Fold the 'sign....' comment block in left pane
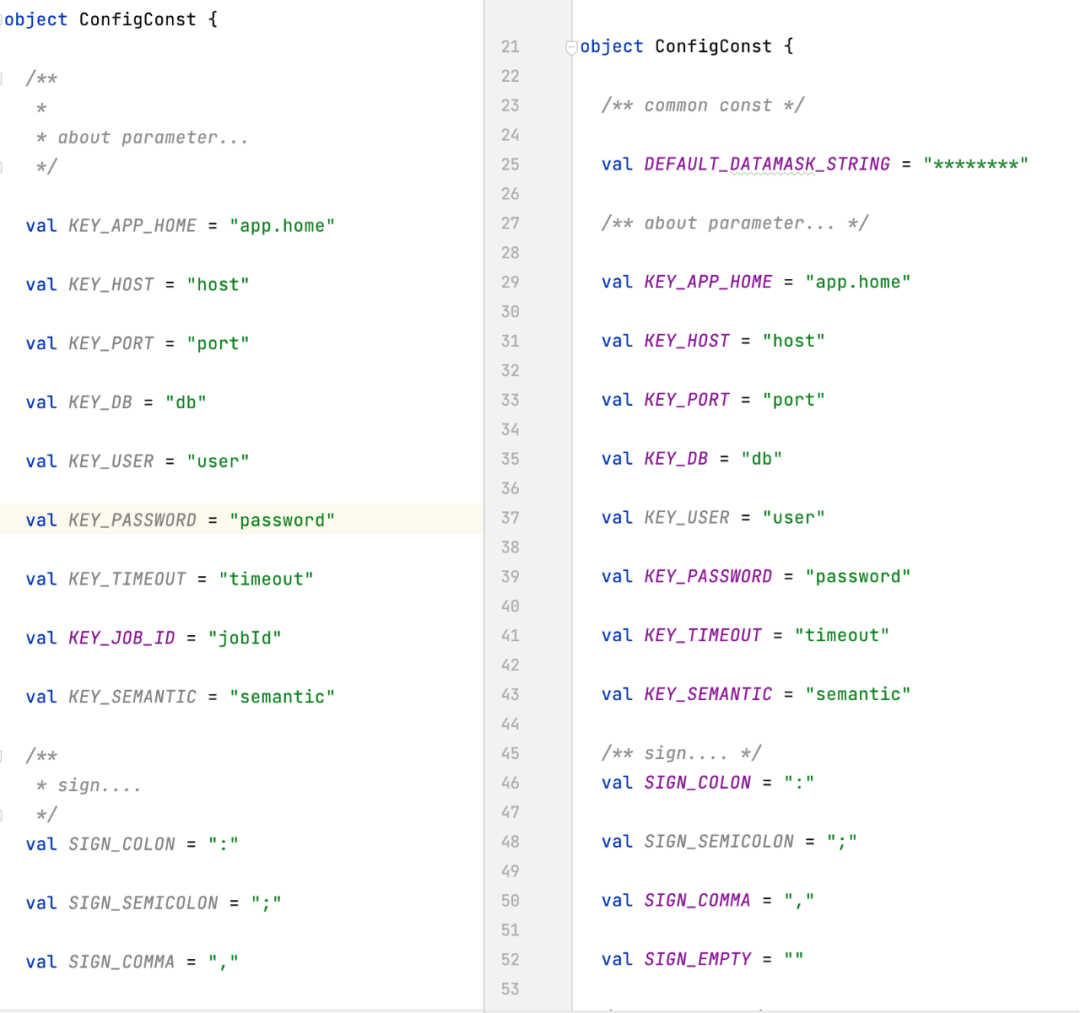Image resolution: width=1080 pixels, height=1013 pixels. point(3,756)
